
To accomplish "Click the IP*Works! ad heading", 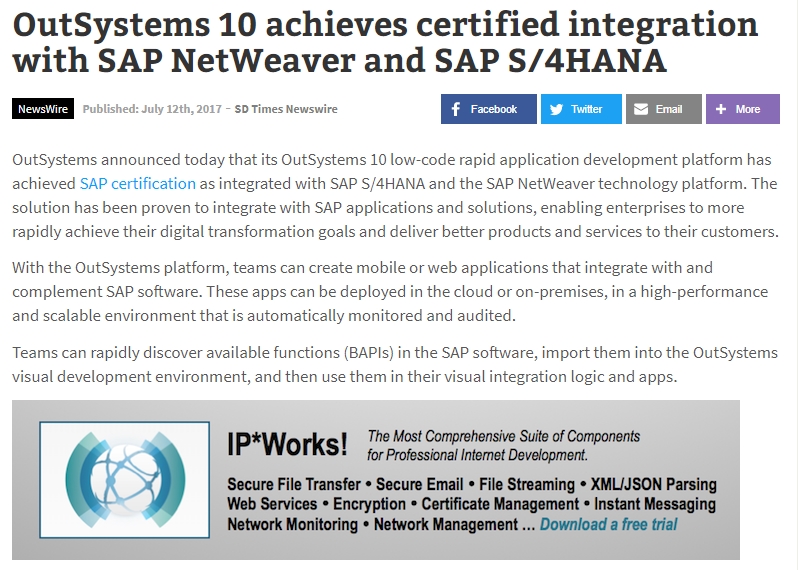I will [287, 444].
